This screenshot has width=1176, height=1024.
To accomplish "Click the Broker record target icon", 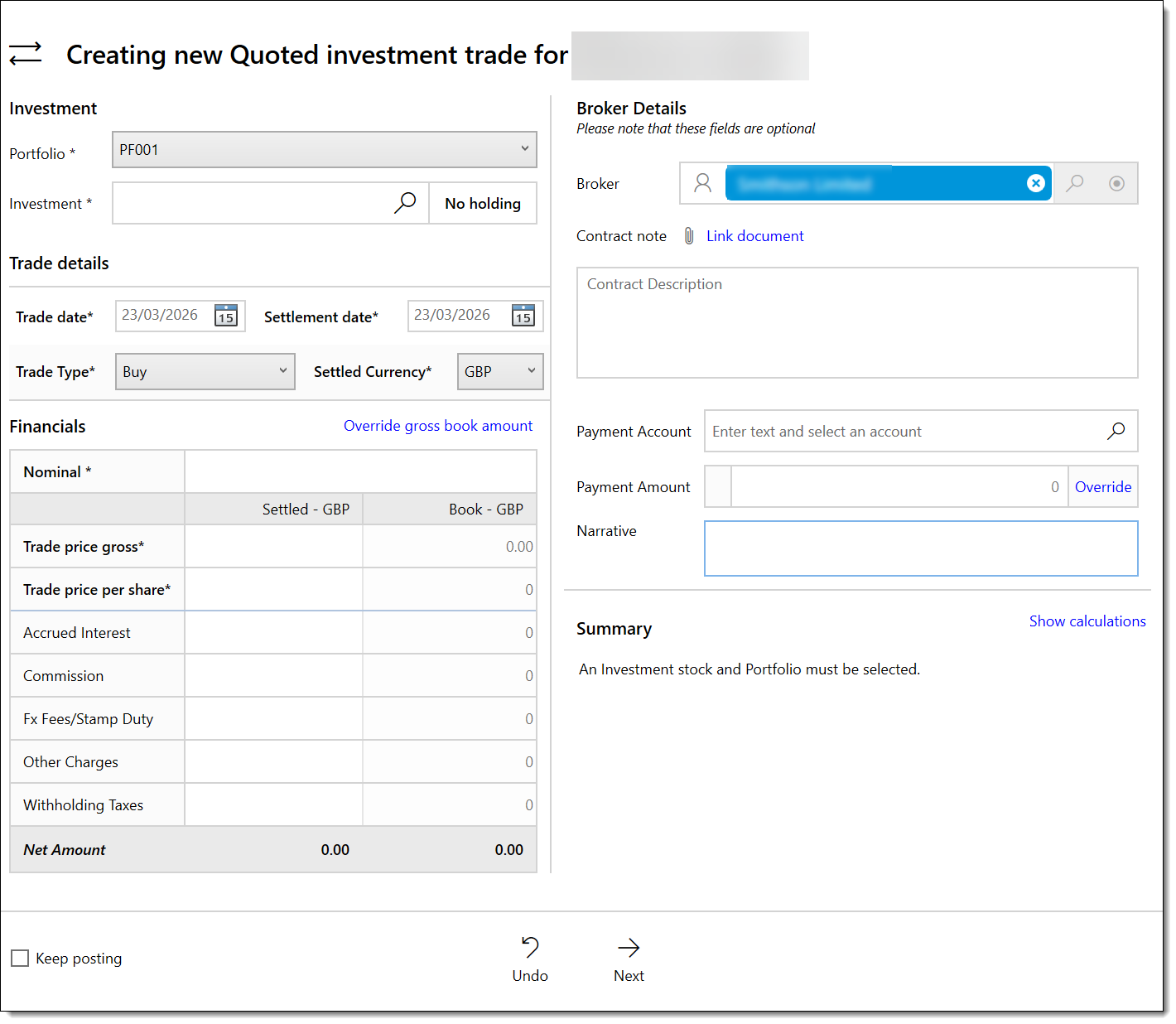I will tap(1116, 183).
